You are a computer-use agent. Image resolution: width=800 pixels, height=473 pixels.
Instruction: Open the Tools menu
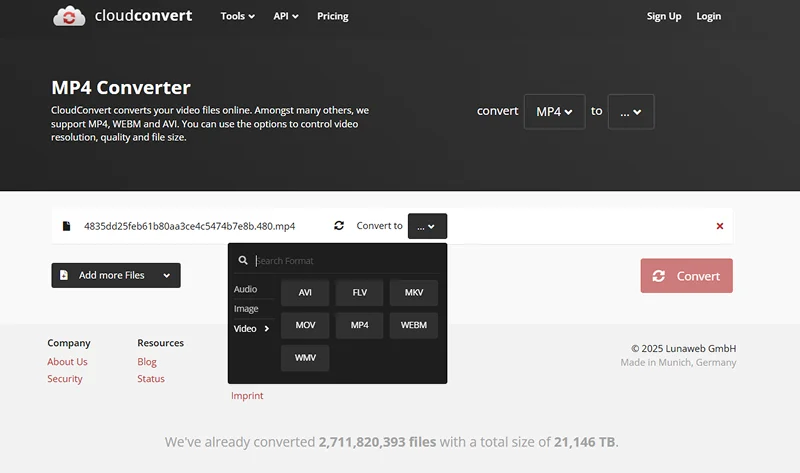coord(237,16)
